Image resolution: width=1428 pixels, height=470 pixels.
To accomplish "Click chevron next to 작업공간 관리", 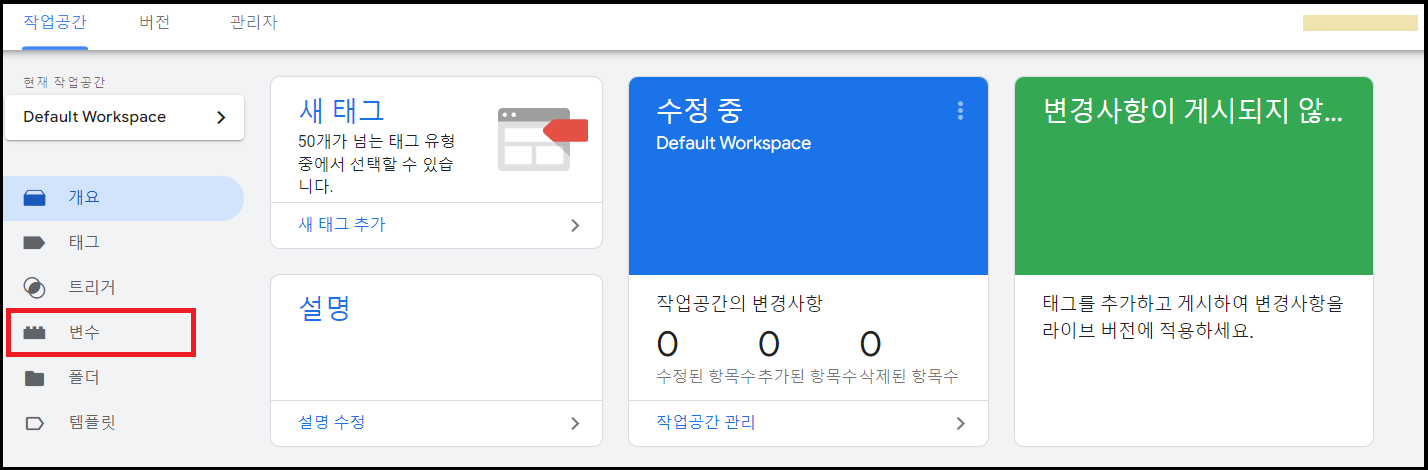I will coord(961,423).
